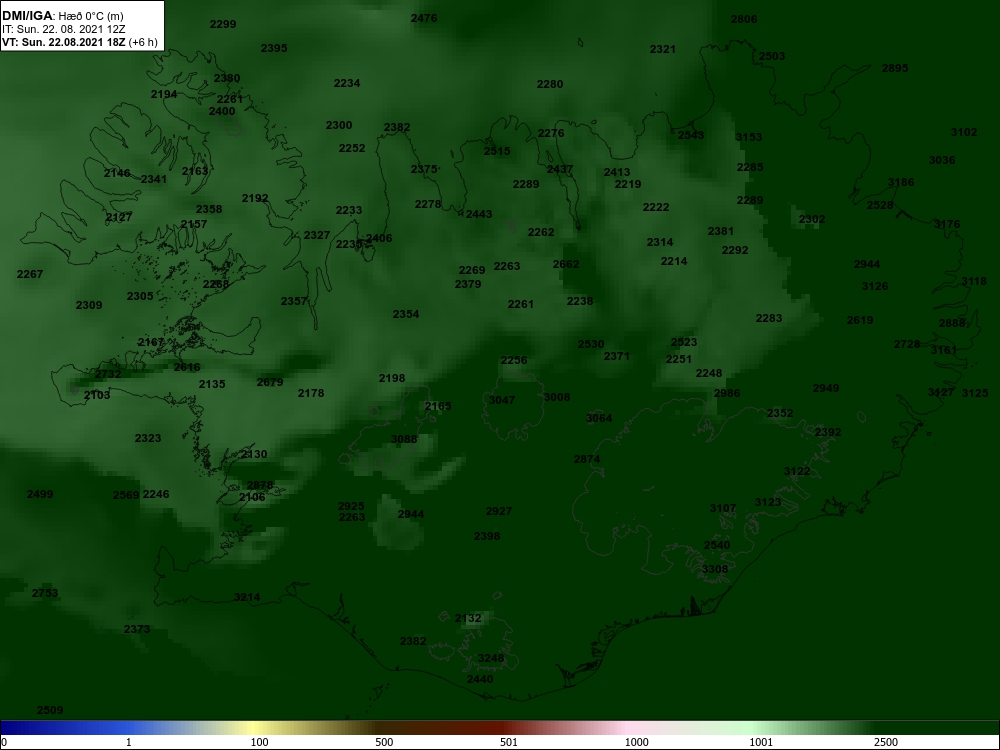Select the value 3248
1000x750 pixels.
pyautogui.click(x=491, y=658)
